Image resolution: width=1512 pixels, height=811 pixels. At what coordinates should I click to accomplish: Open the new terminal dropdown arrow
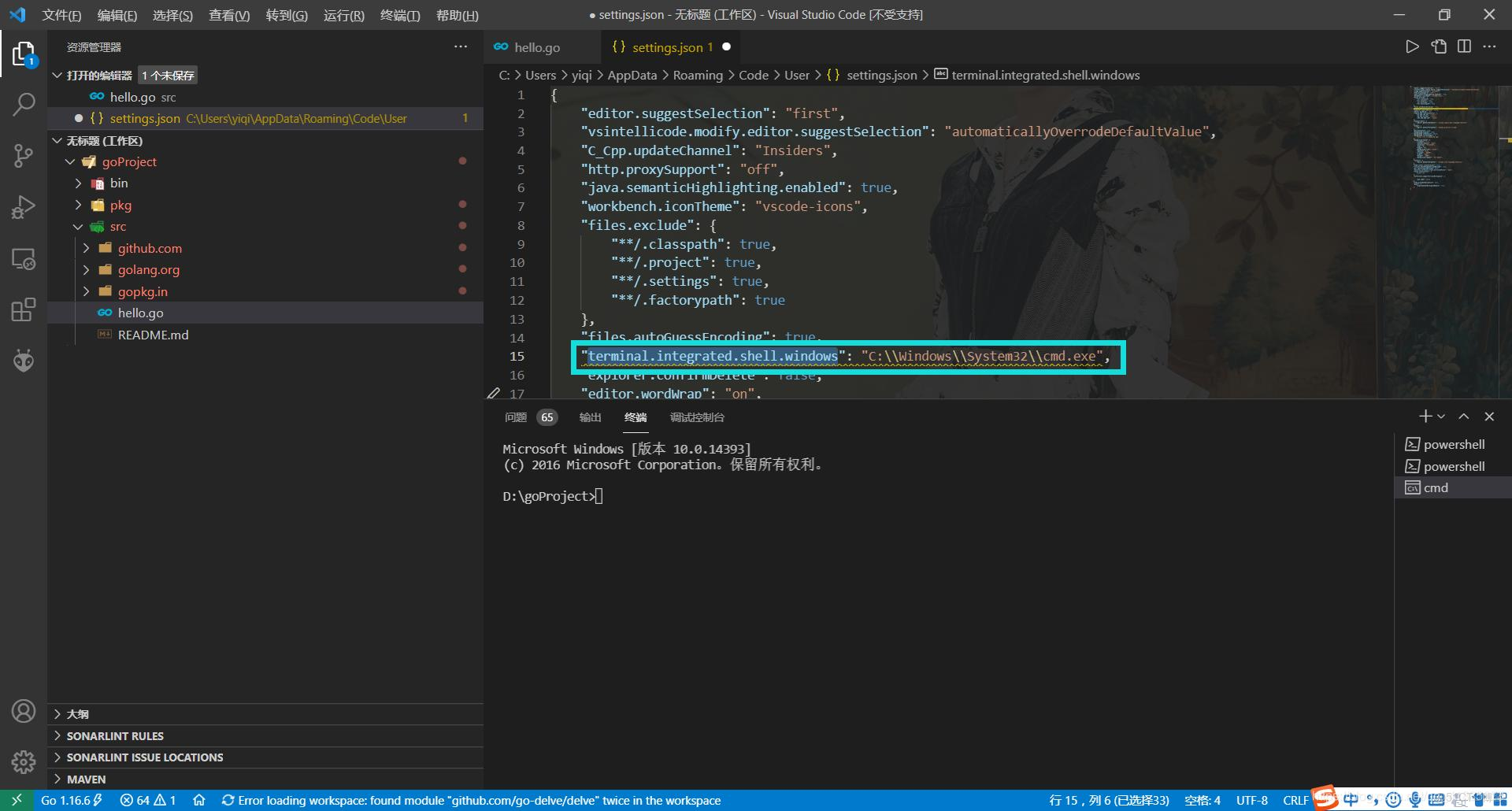[x=1441, y=417]
